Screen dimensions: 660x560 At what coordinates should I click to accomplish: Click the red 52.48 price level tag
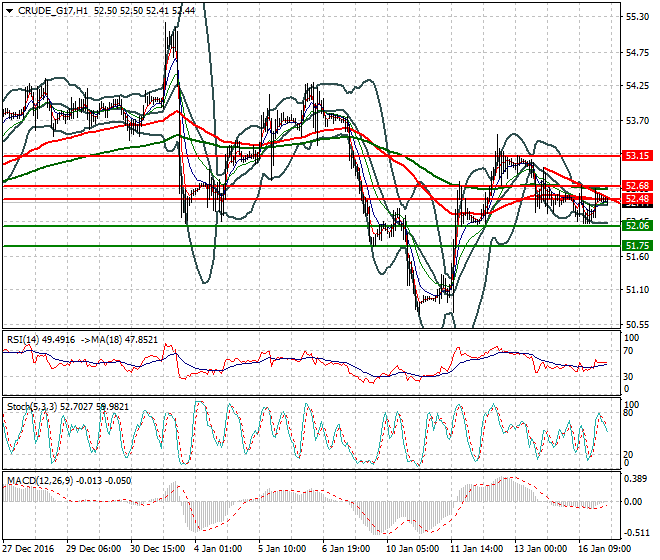[x=637, y=200]
